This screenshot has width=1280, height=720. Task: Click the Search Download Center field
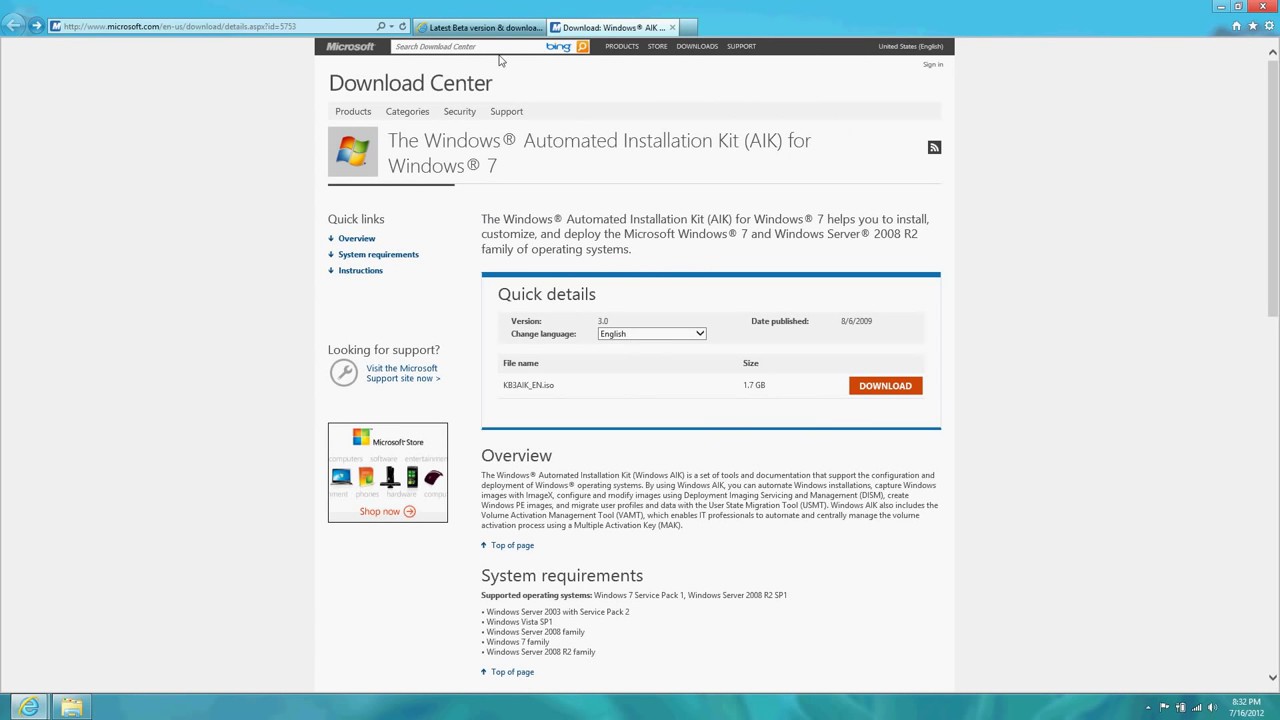(466, 46)
